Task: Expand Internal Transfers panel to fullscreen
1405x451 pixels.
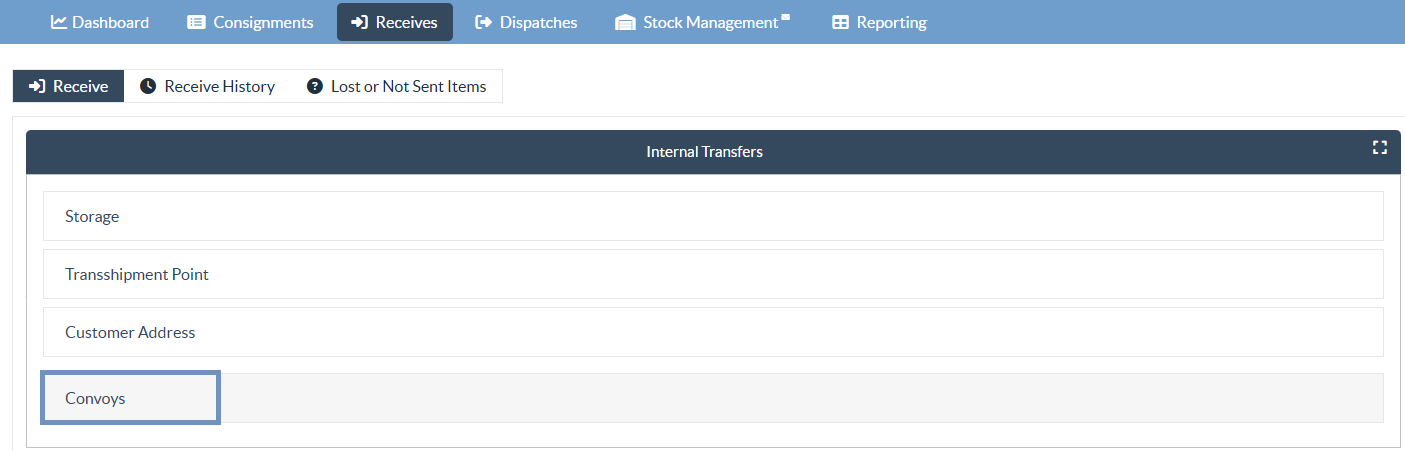Action: [1380, 148]
